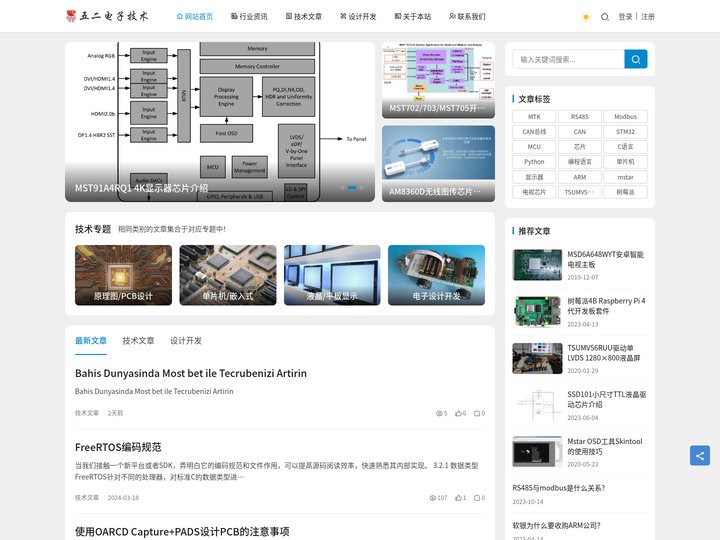This screenshot has height=540, width=720.
Task: Click the blue sidebar search button
Action: tap(636, 59)
